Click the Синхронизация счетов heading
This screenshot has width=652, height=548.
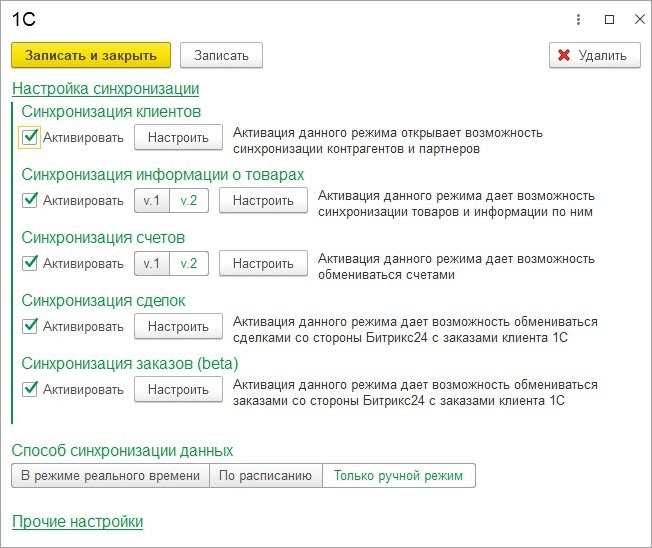tap(103, 237)
